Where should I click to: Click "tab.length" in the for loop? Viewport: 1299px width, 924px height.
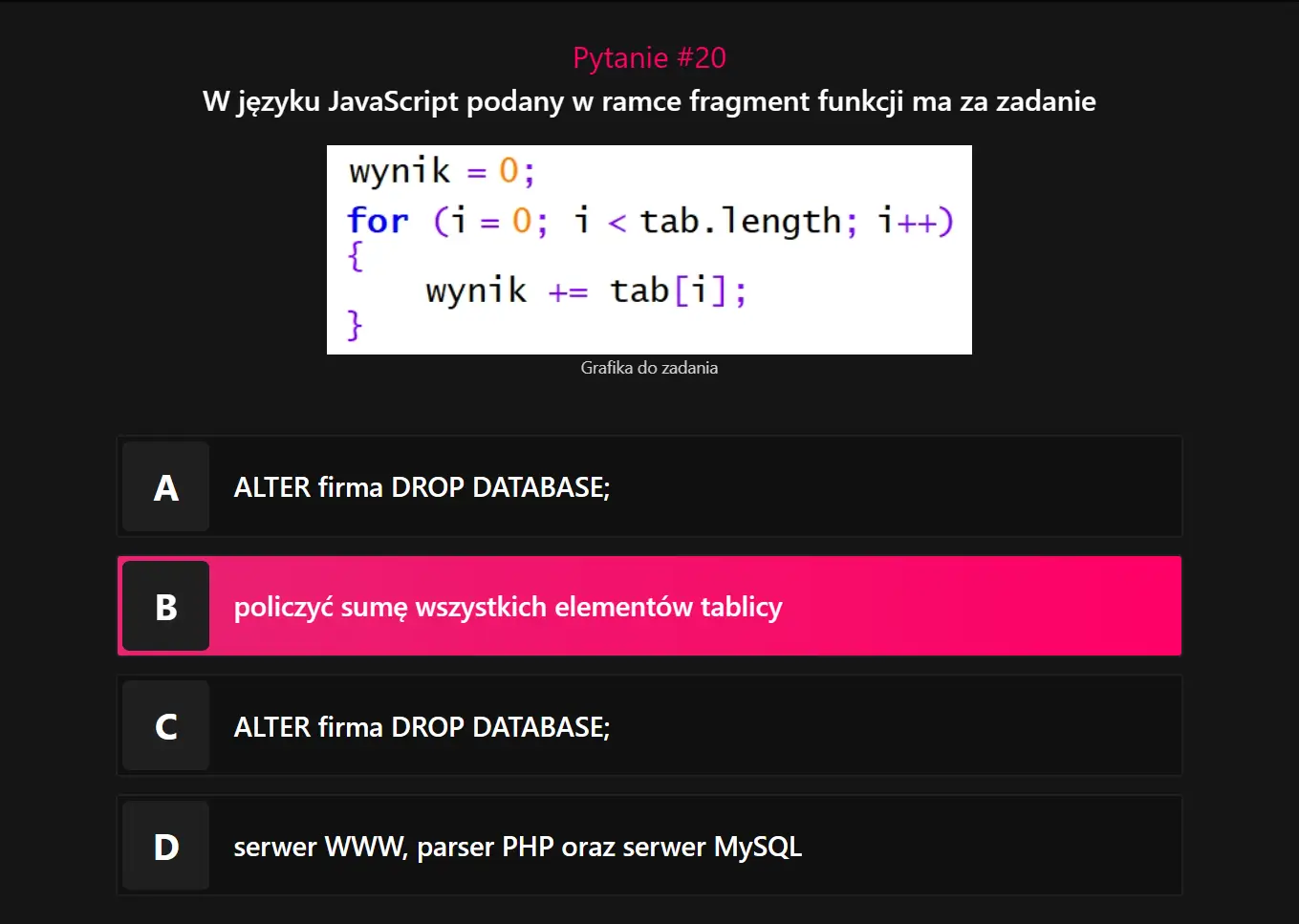click(740, 222)
